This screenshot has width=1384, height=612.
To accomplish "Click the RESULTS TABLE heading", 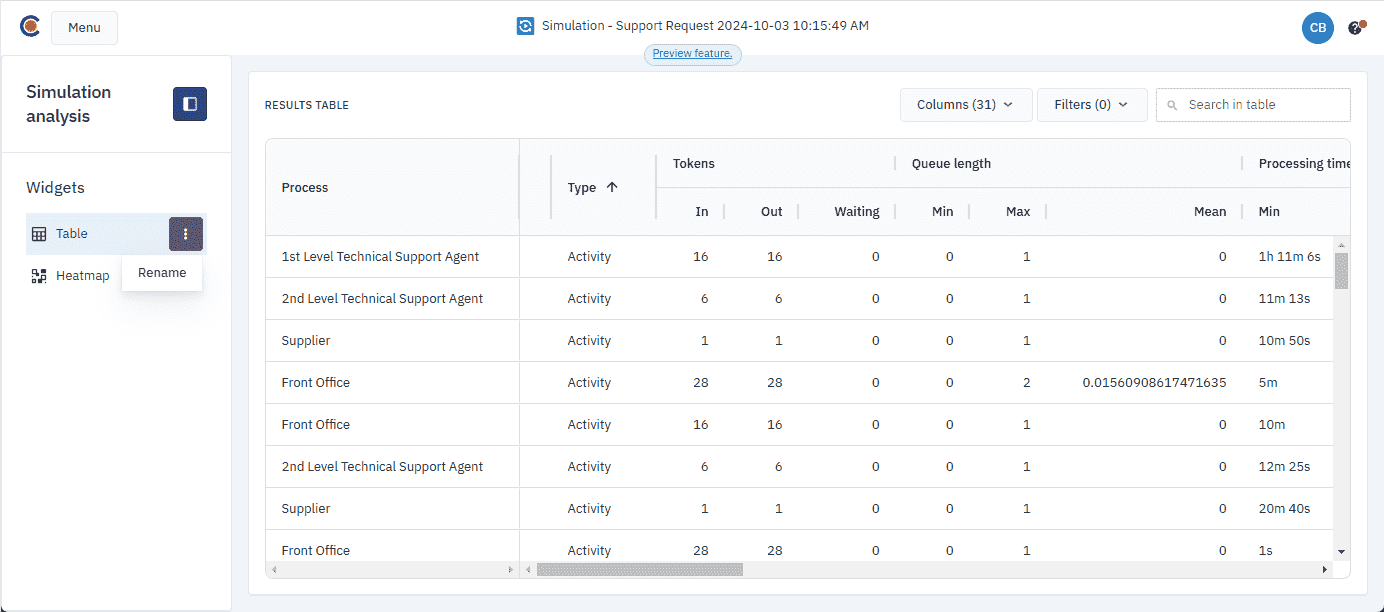I will click(306, 105).
